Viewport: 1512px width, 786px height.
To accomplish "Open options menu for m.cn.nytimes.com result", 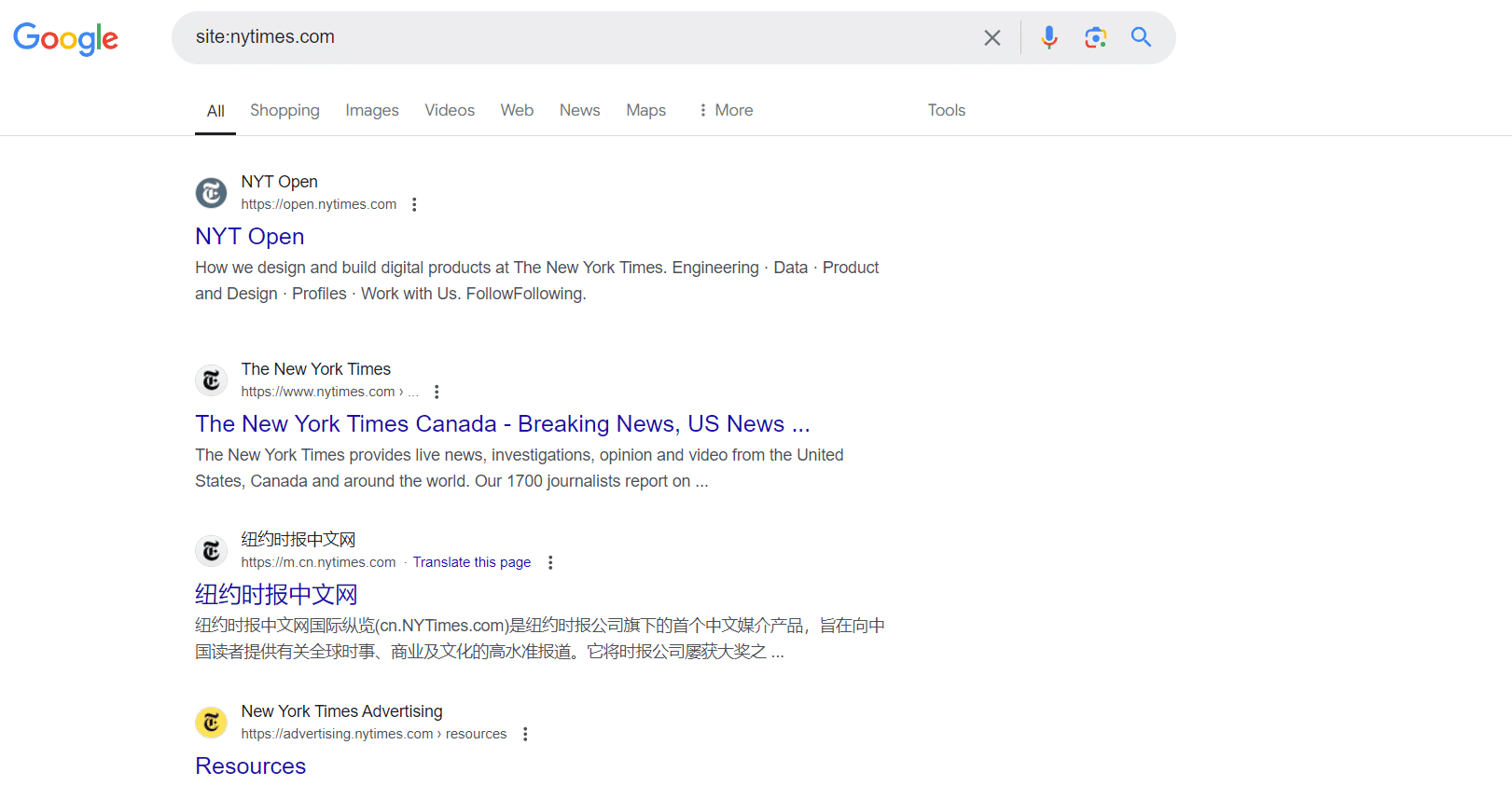I will coord(550,562).
